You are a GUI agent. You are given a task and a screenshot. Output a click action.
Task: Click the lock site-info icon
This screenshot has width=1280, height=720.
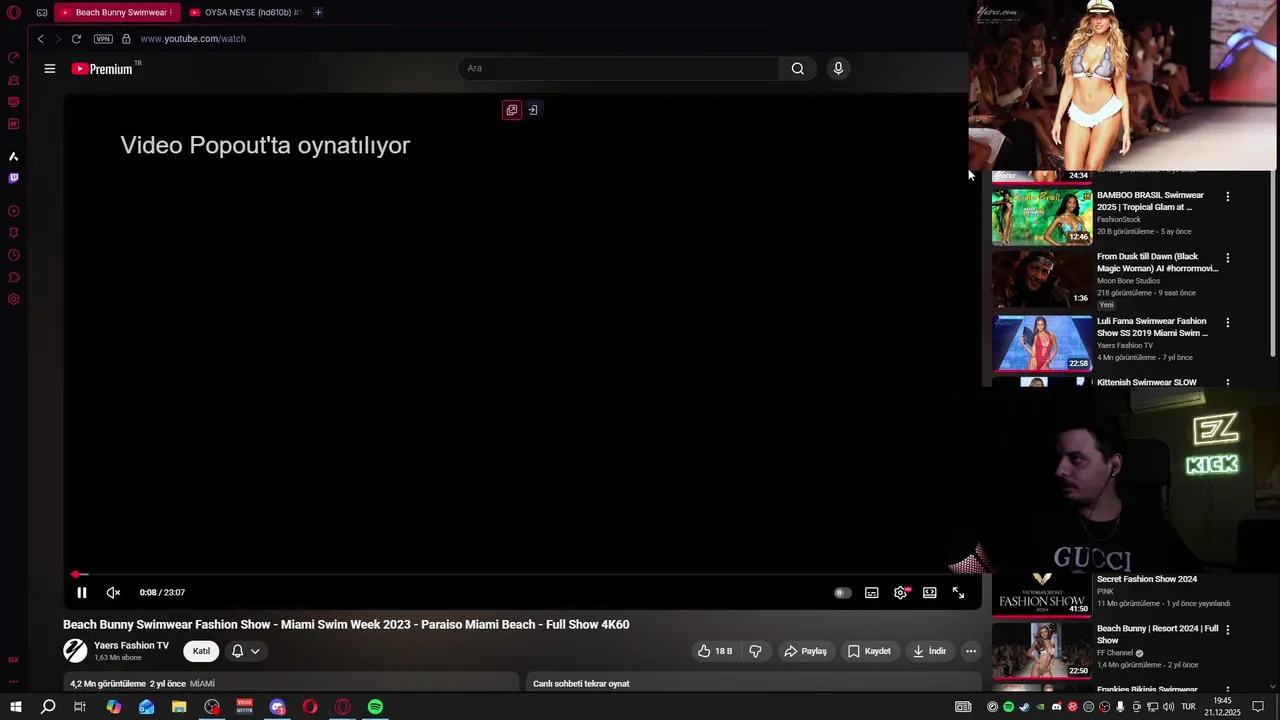click(126, 39)
